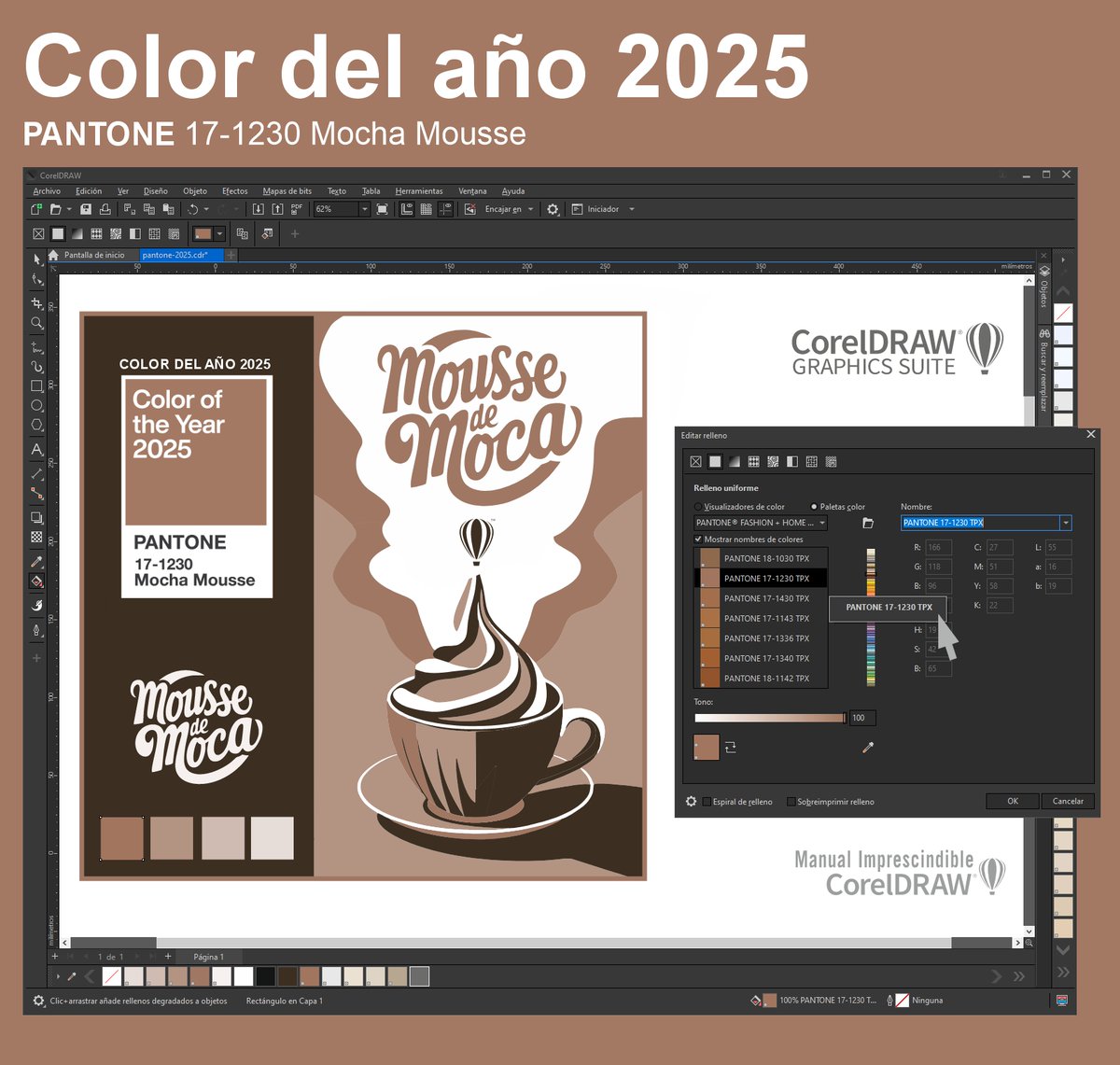Check the Espiral de relleno option
The width and height of the screenshot is (1120, 1065).
pos(707,801)
